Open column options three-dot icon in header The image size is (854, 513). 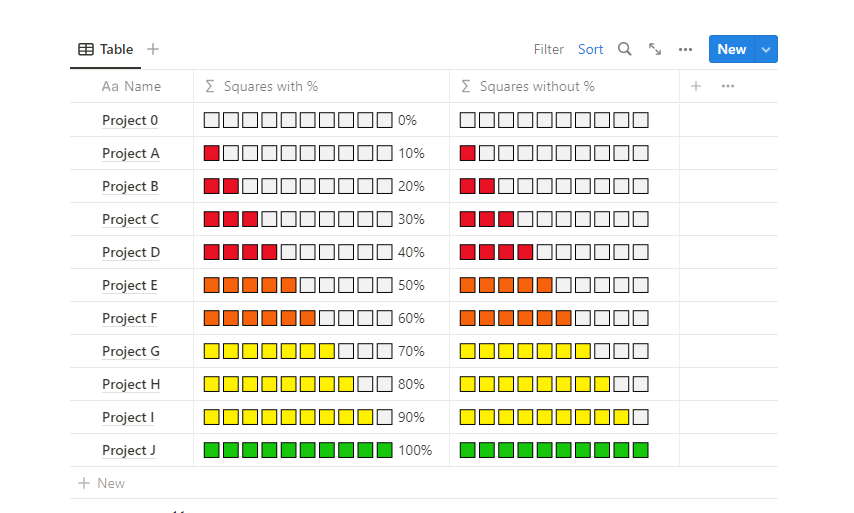click(728, 86)
